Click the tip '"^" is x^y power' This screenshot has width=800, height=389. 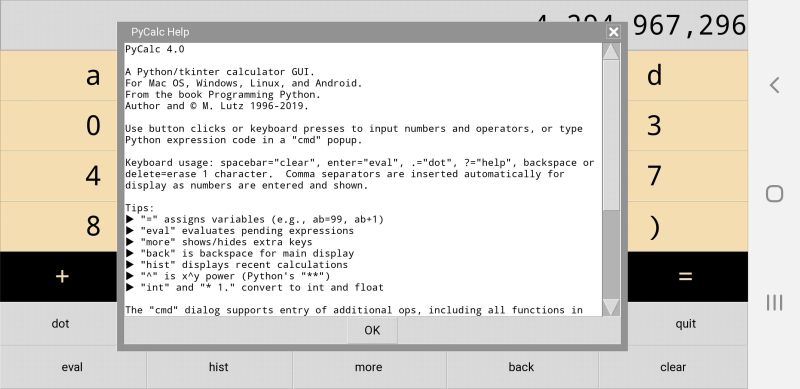(x=228, y=276)
